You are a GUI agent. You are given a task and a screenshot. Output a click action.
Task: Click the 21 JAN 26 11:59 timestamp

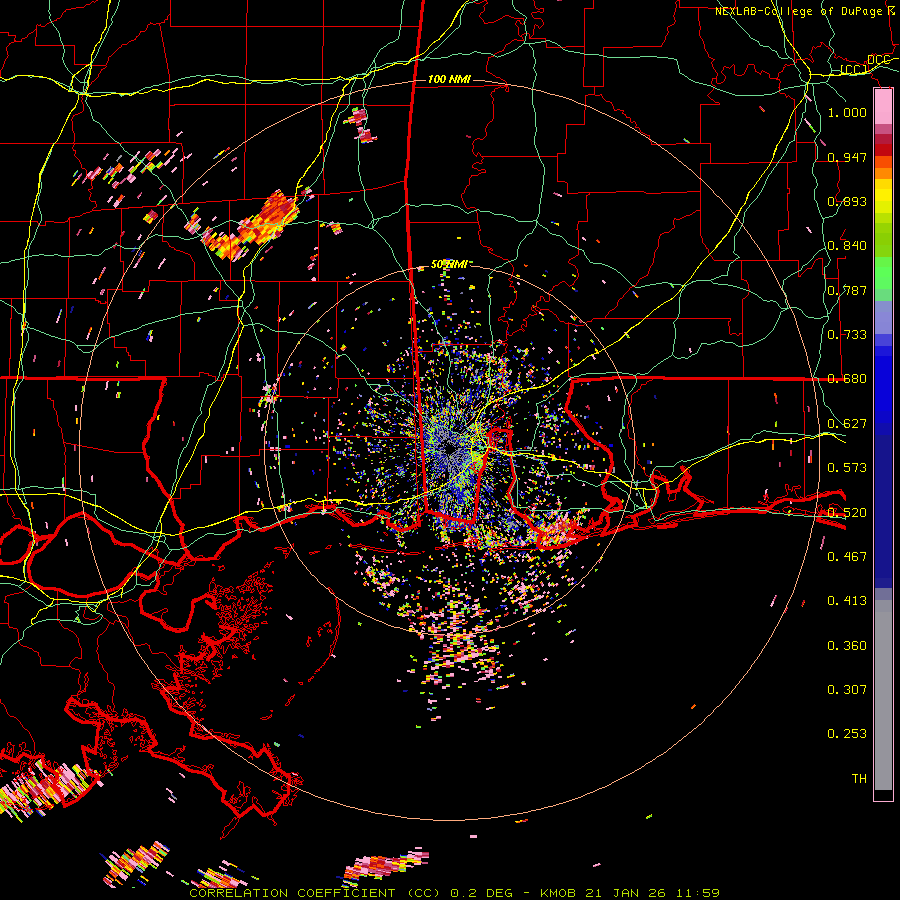pos(653,893)
